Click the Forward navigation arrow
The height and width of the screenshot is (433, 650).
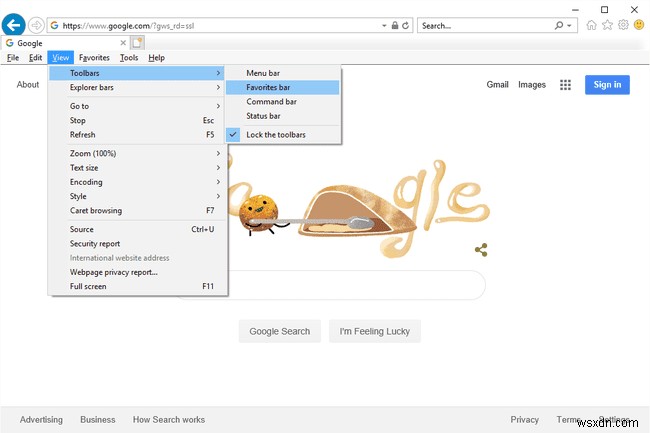tap(36, 26)
